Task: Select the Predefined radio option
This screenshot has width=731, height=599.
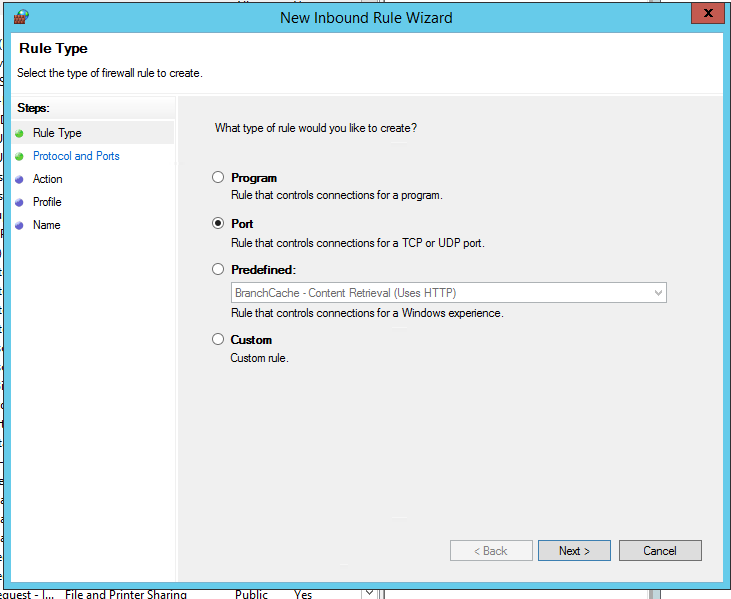Action: coord(218,270)
